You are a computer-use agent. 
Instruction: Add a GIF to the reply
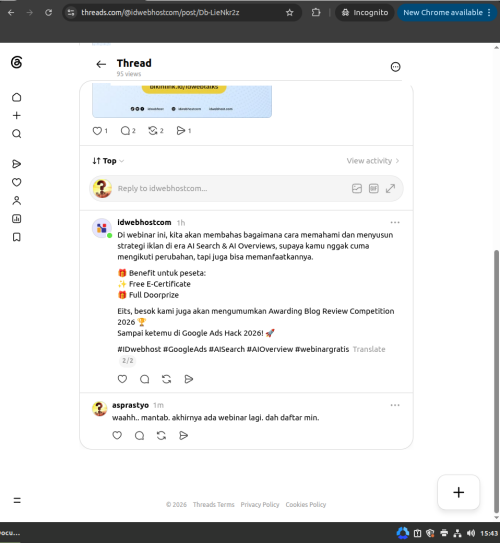pos(374,188)
